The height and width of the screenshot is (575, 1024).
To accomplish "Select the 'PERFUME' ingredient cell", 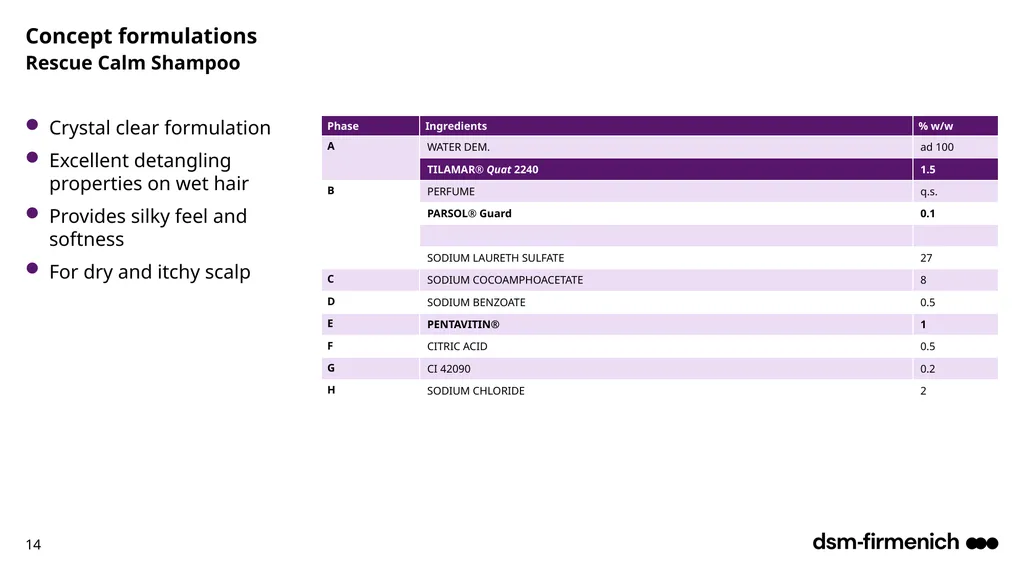I will pos(666,191).
